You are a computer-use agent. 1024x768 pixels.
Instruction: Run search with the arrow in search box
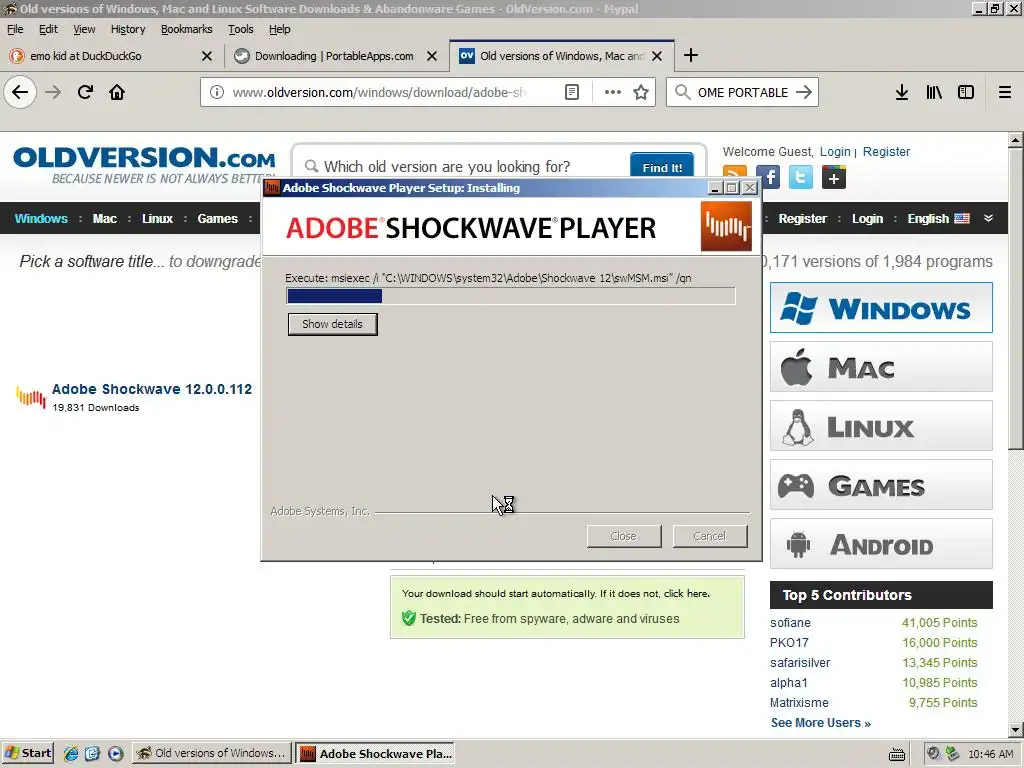[804, 92]
